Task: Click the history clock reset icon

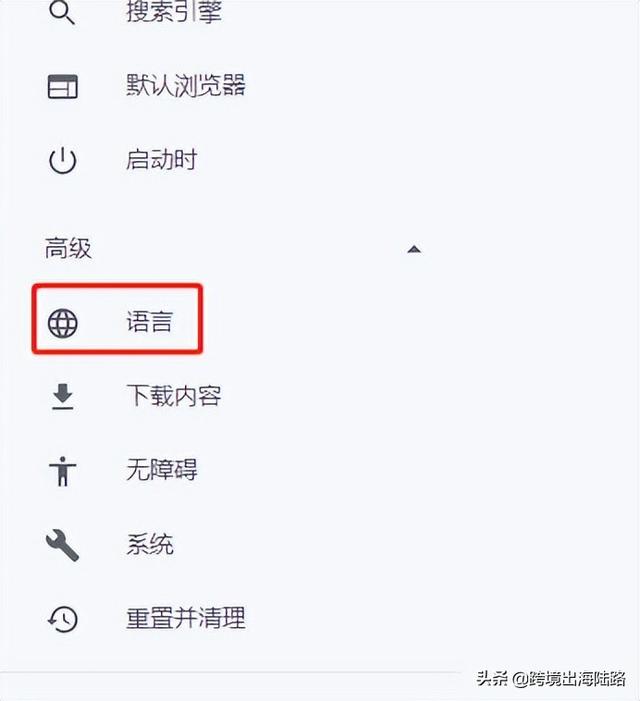Action: (63, 619)
